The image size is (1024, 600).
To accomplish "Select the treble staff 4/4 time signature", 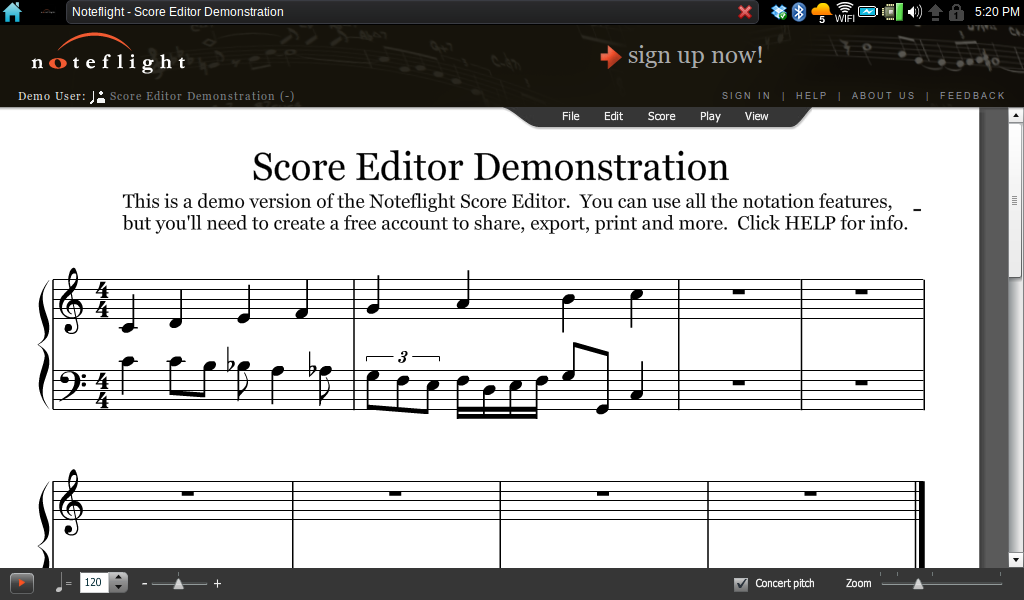I will point(102,300).
